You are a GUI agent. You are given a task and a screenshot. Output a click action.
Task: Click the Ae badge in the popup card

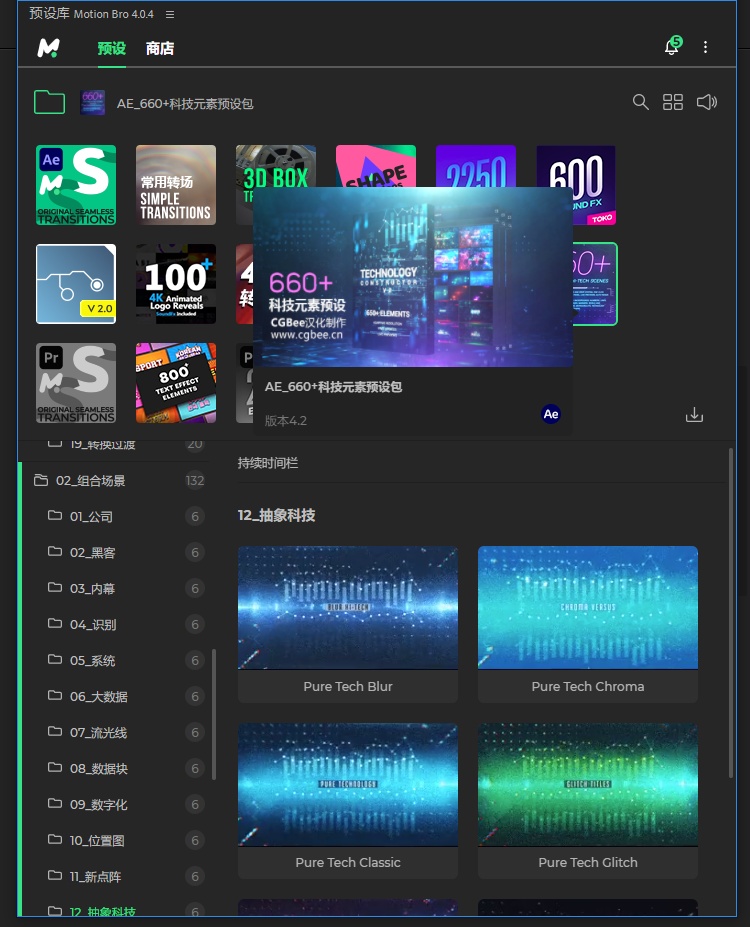tap(551, 414)
